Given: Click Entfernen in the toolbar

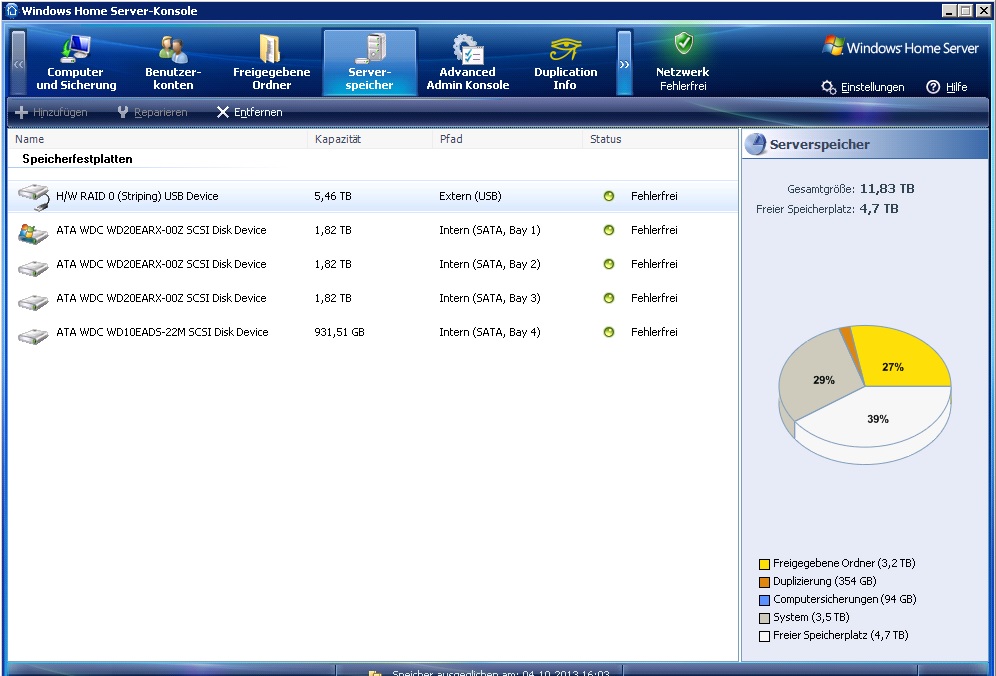Looking at the screenshot, I should point(250,112).
